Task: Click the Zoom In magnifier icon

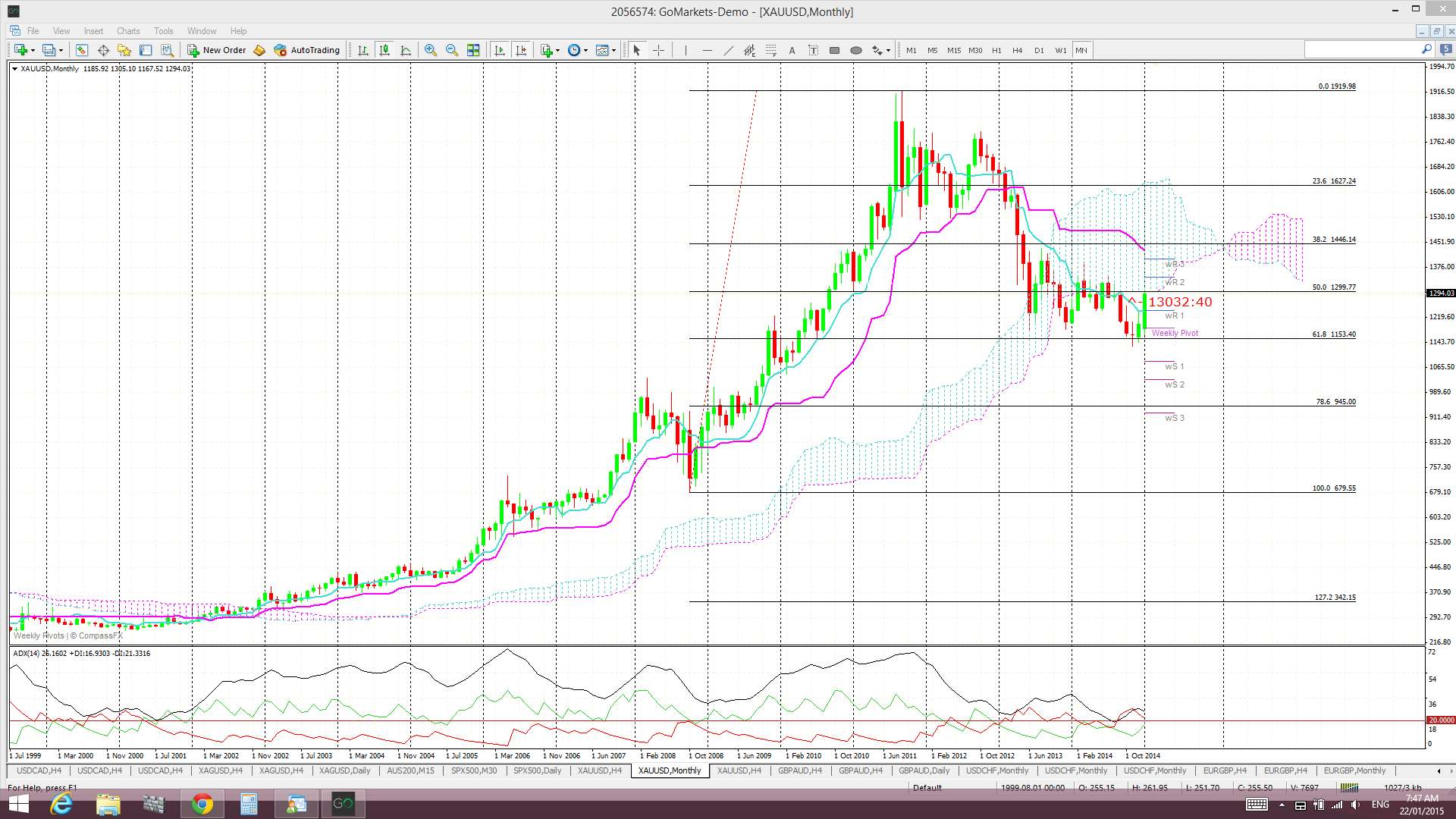Action: [430, 50]
